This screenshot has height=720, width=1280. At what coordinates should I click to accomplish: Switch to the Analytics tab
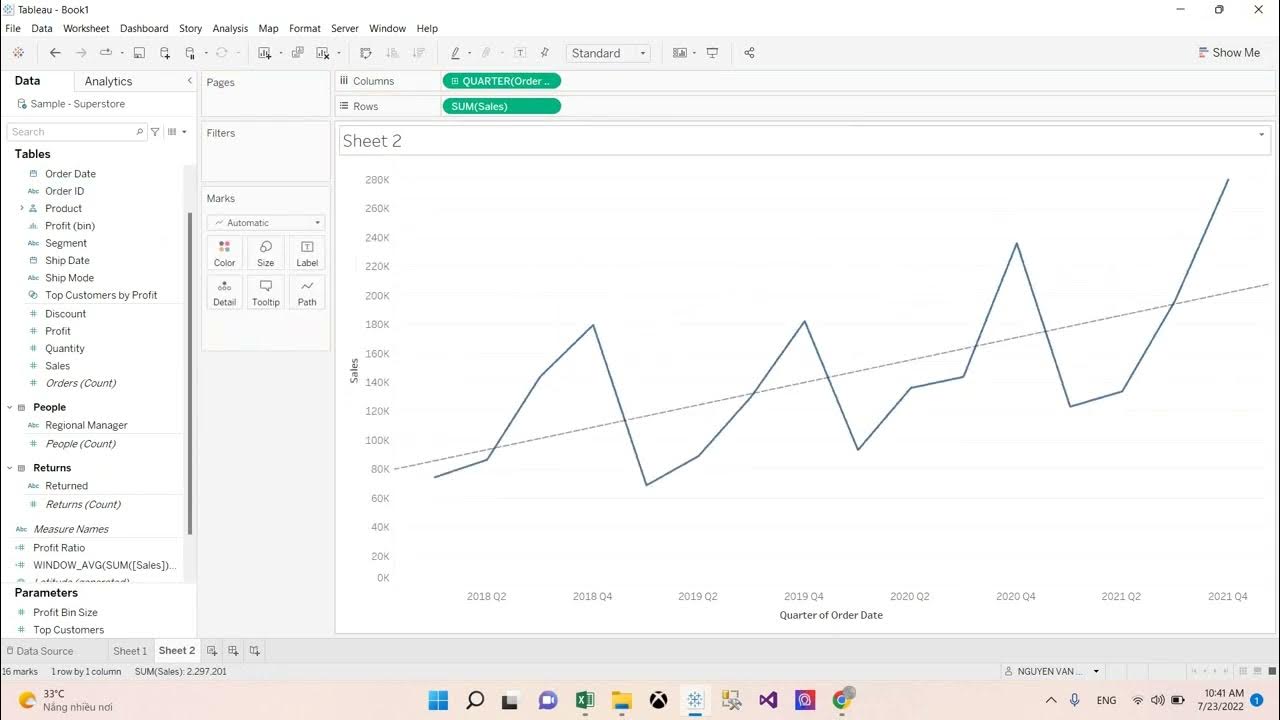[108, 81]
